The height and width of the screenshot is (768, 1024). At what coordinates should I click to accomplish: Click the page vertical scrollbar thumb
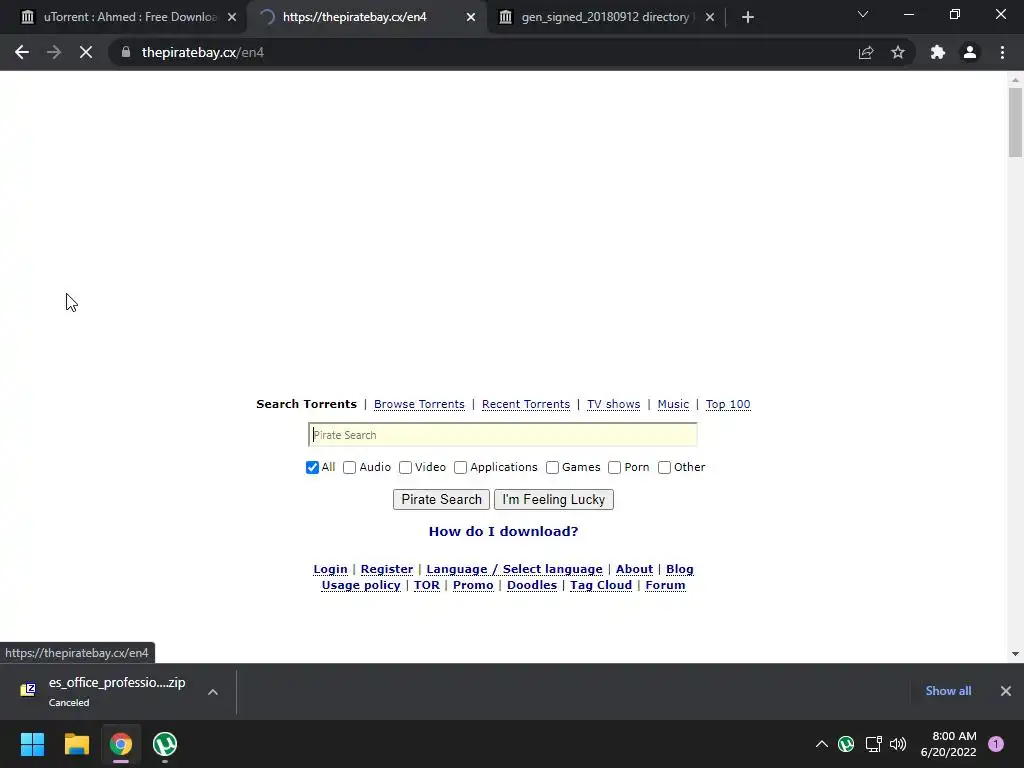[1015, 122]
